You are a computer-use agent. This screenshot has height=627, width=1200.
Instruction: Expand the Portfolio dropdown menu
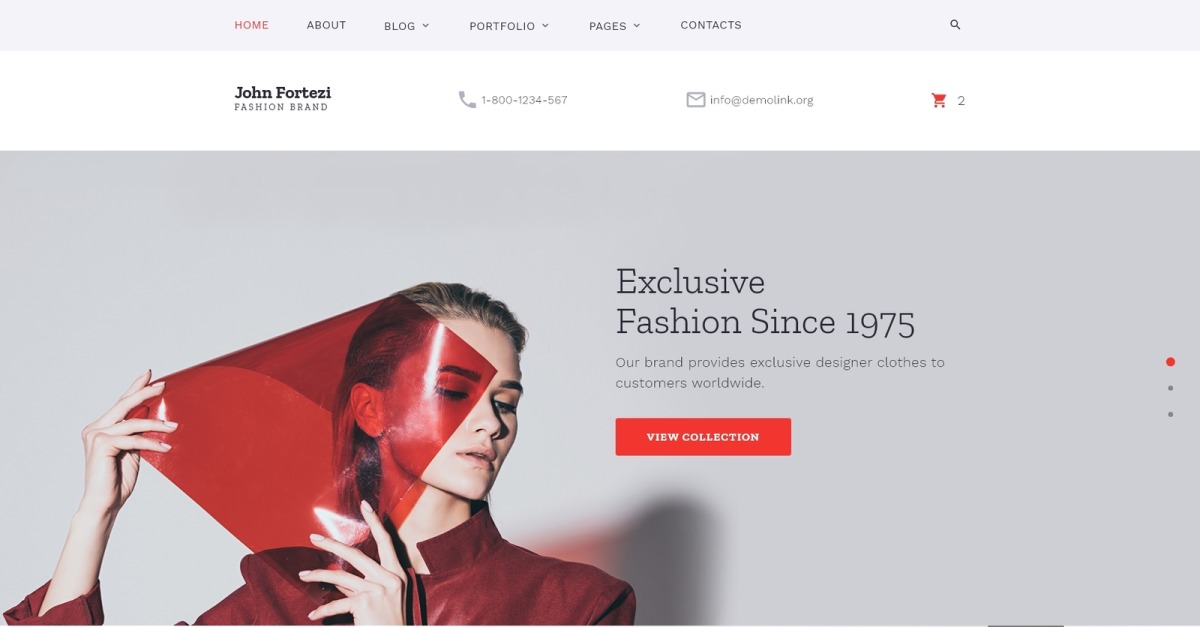click(509, 26)
